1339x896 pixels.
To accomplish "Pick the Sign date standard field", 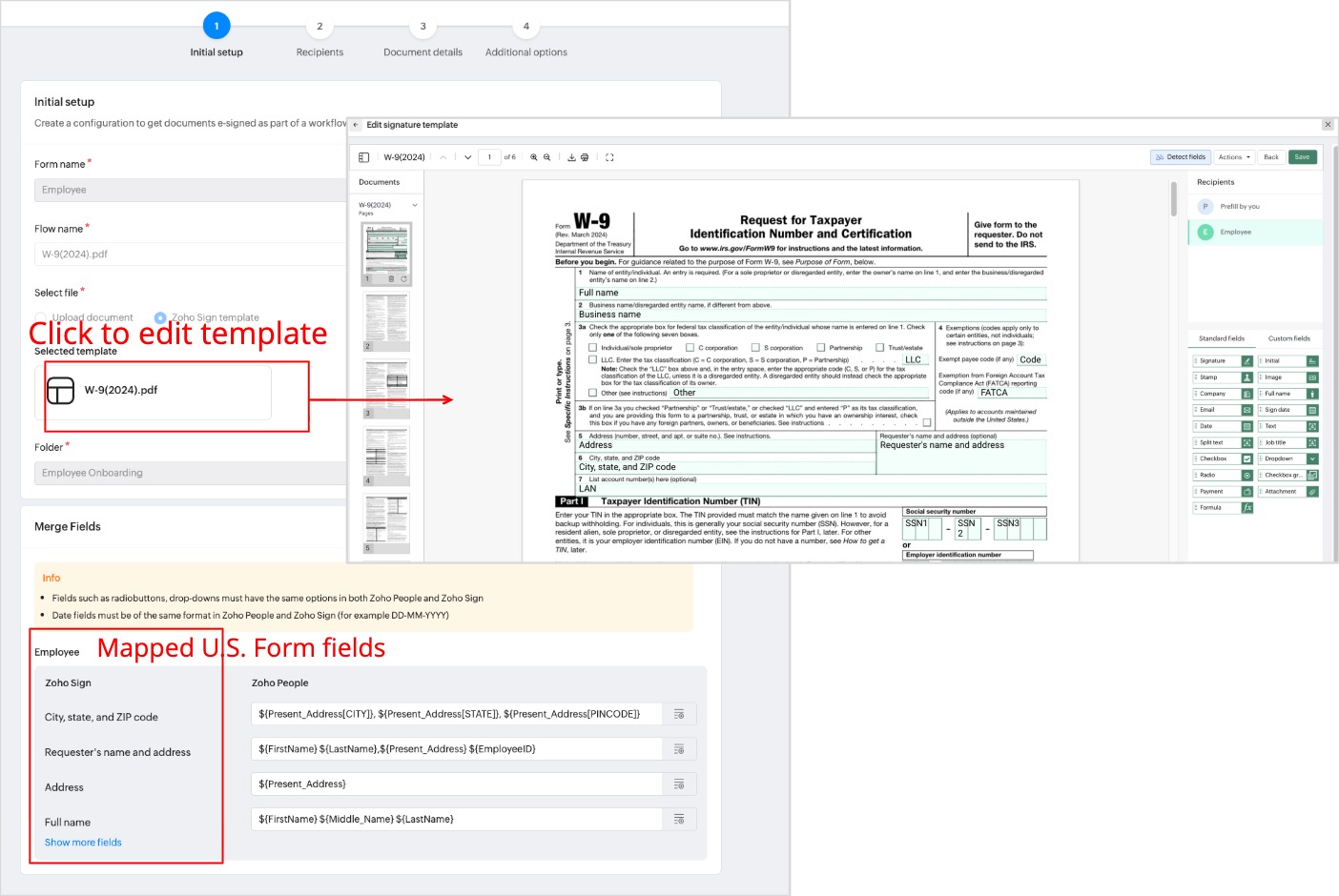I will 1288,410.
